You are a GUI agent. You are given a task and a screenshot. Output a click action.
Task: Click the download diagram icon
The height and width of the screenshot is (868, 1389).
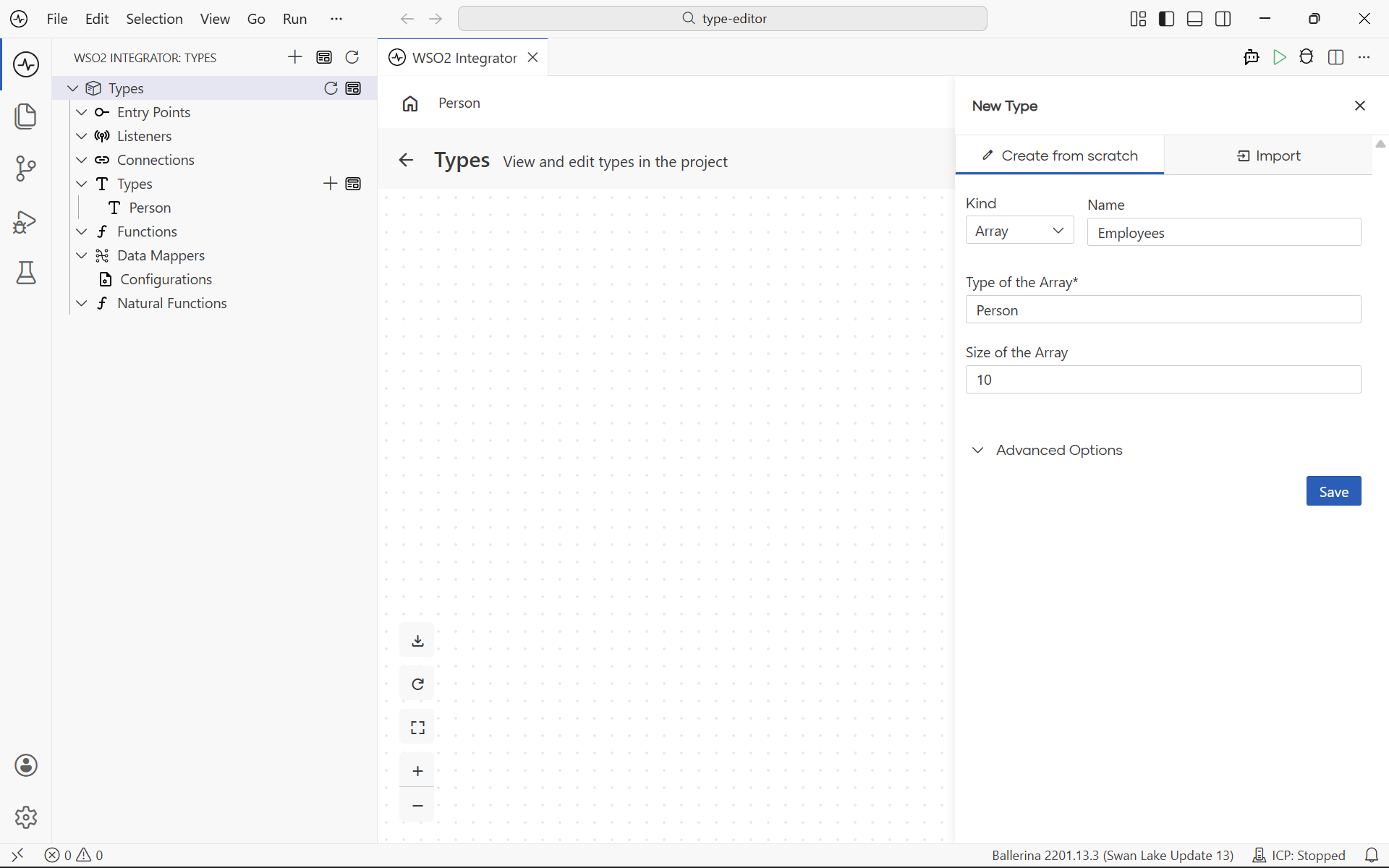pos(417,641)
